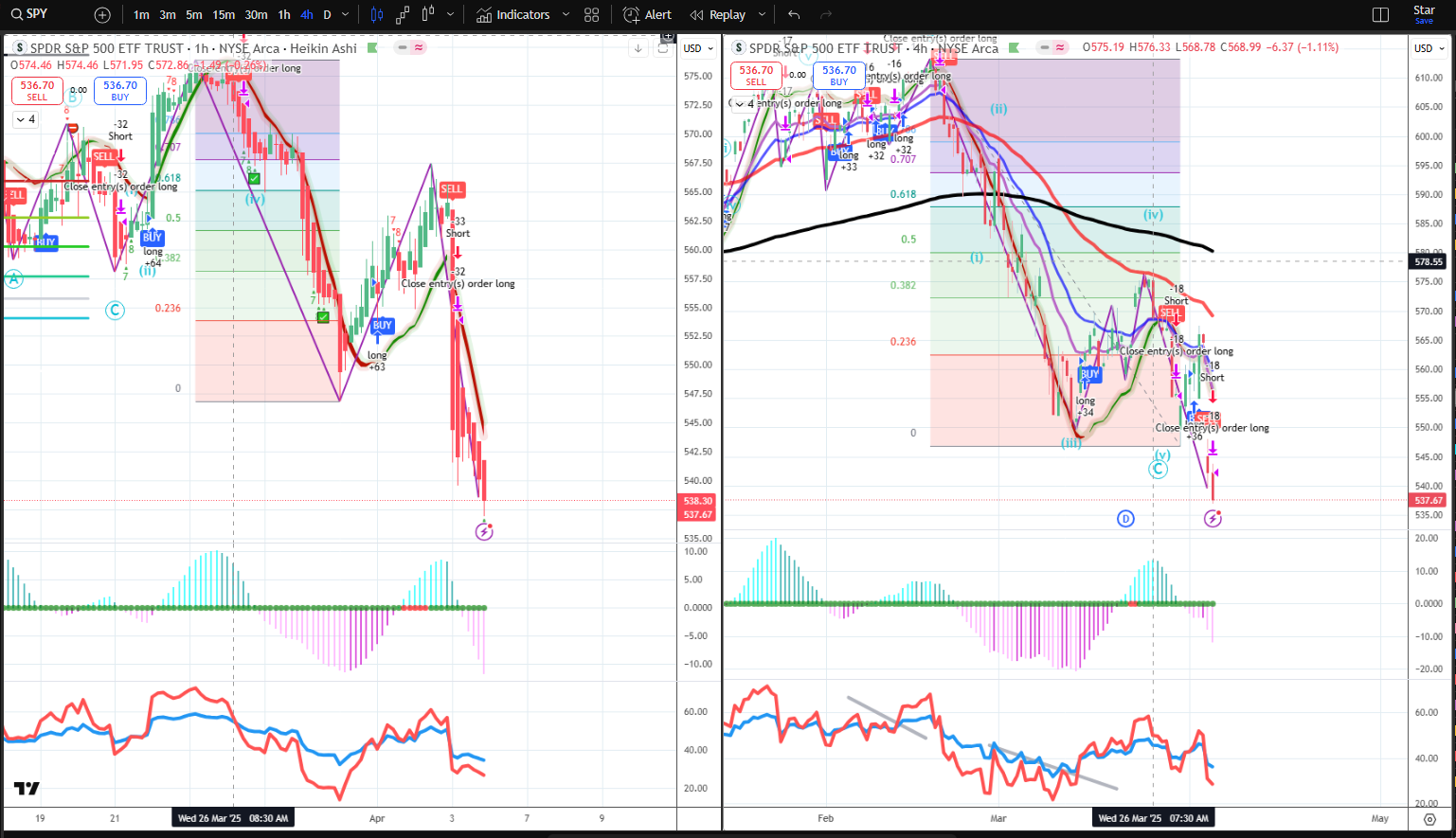Select the 5m timeframe

[194, 15]
